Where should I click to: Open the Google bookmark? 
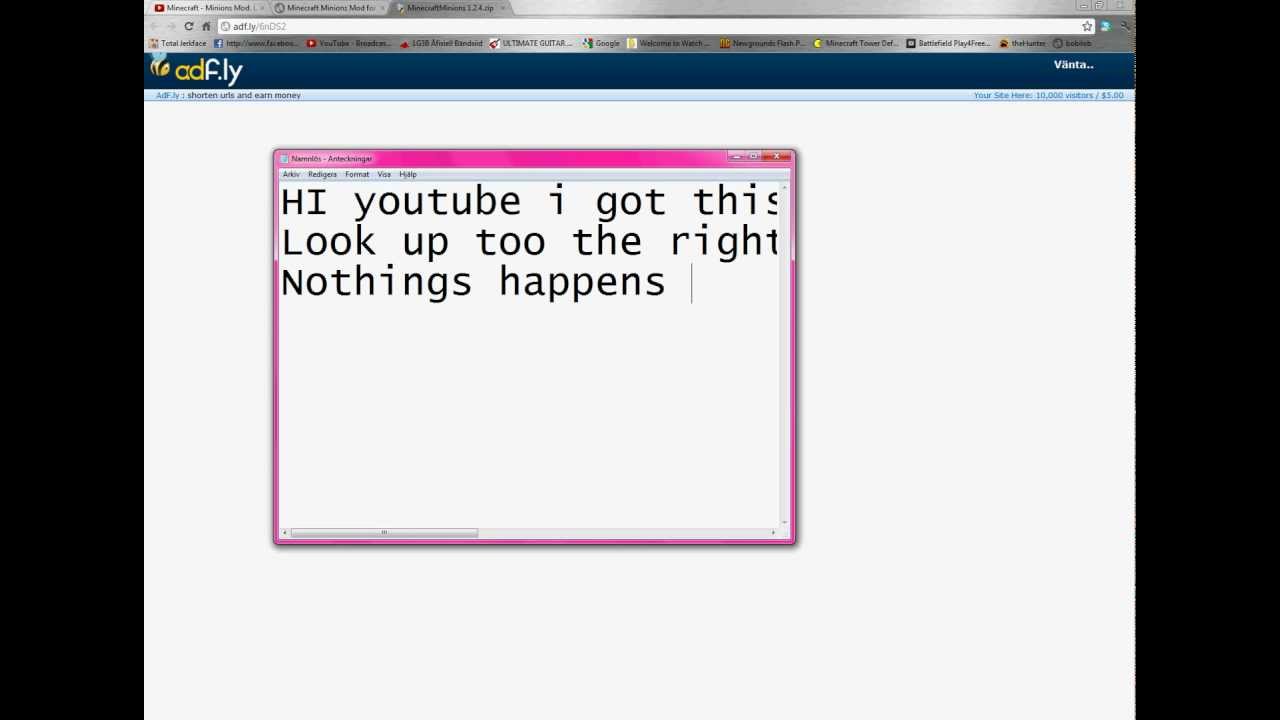601,43
